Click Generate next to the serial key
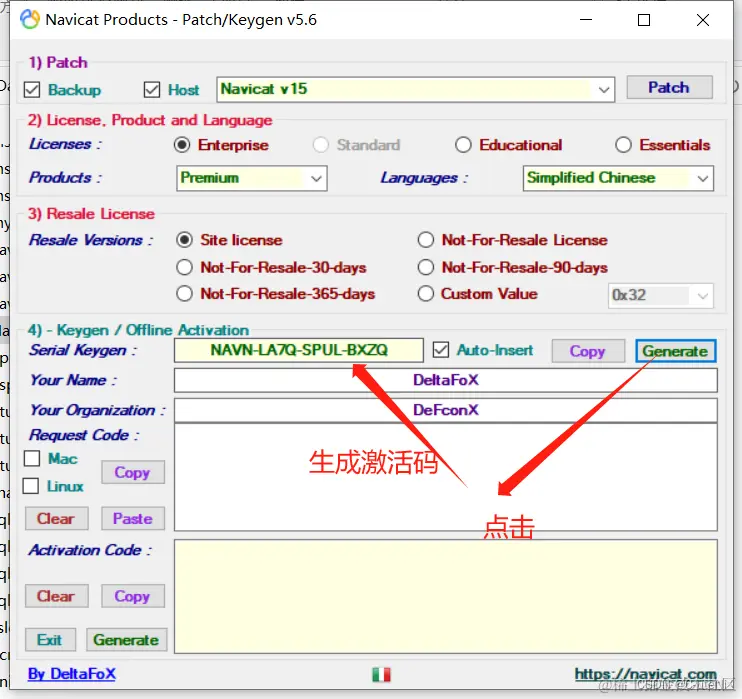Viewport: 742px width, 699px height. [x=675, y=351]
